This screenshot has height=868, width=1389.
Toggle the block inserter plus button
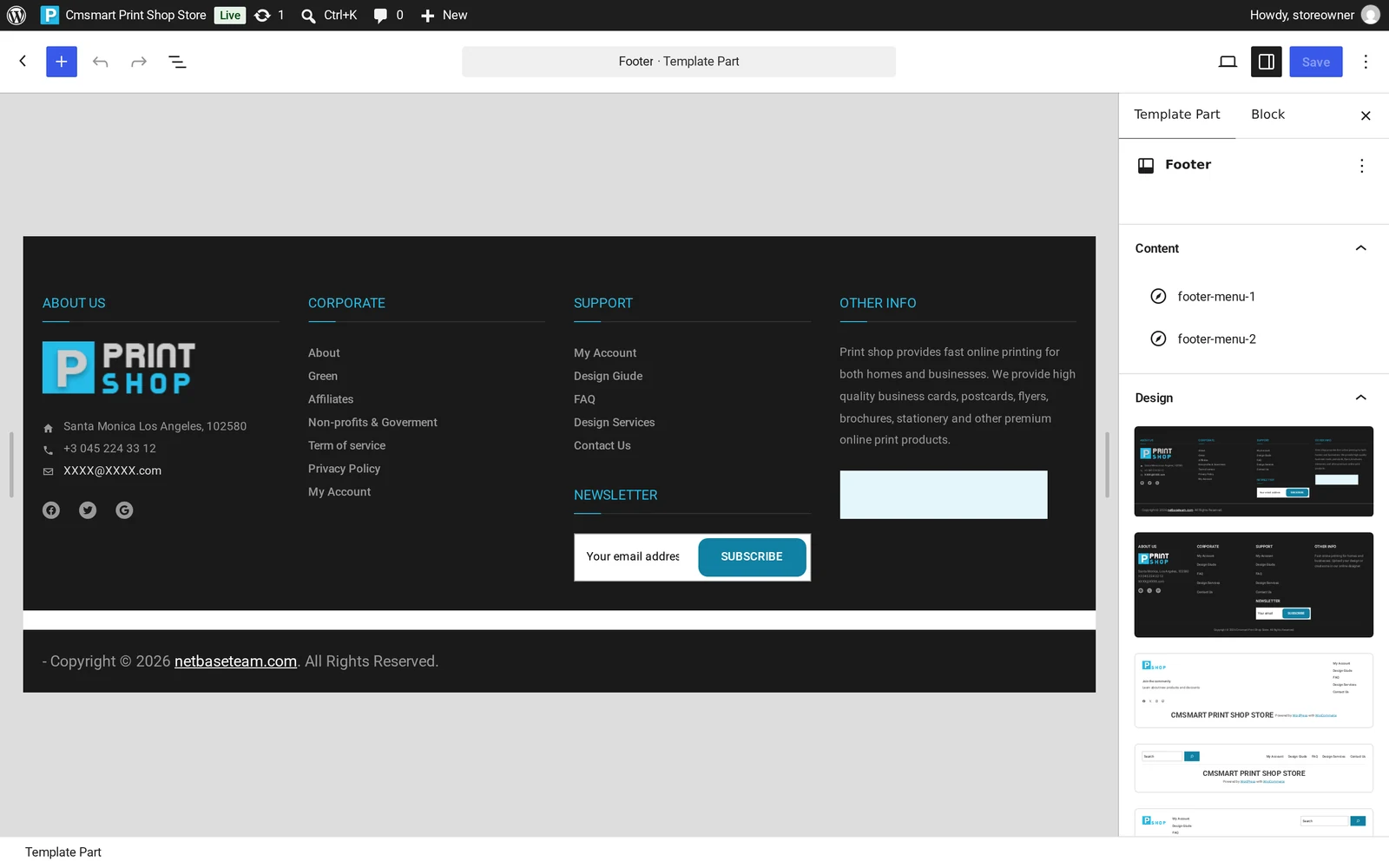[x=62, y=62]
